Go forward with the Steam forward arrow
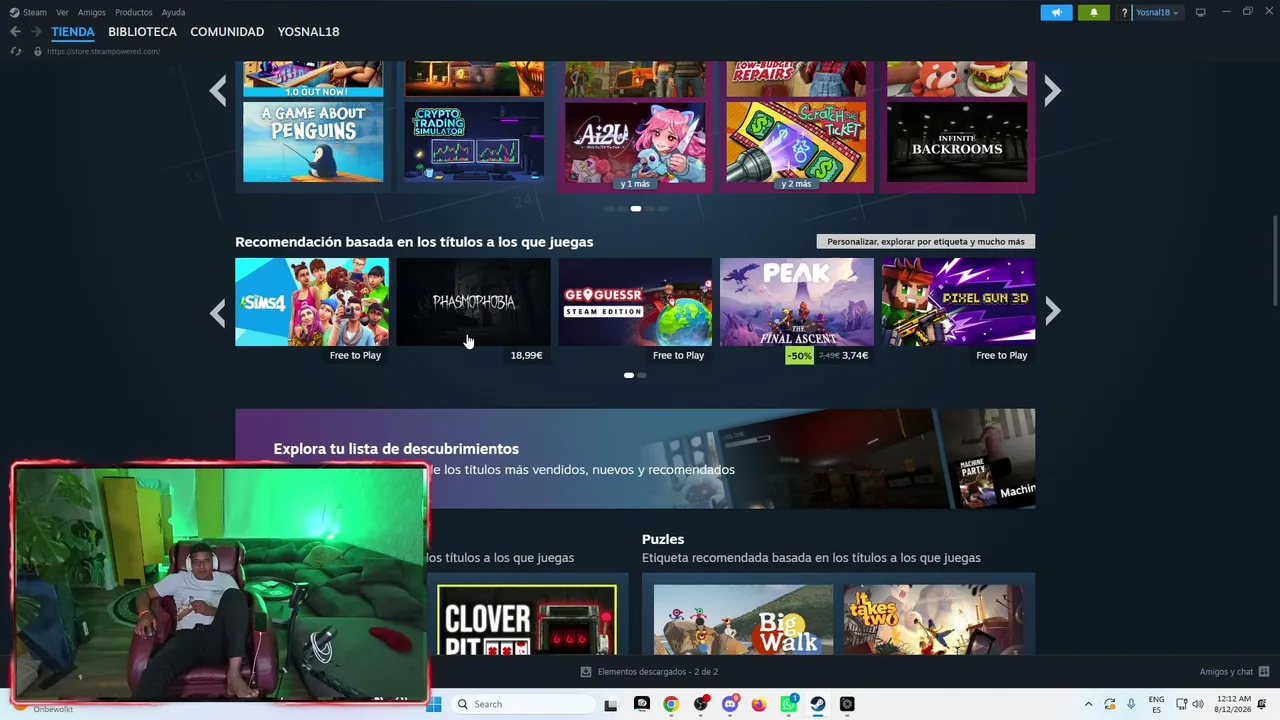Screen dimensions: 1280x720 [x=36, y=32]
